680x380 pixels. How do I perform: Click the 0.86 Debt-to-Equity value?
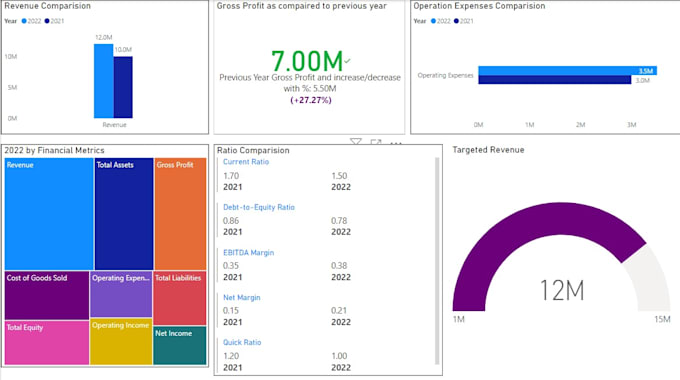point(231,221)
